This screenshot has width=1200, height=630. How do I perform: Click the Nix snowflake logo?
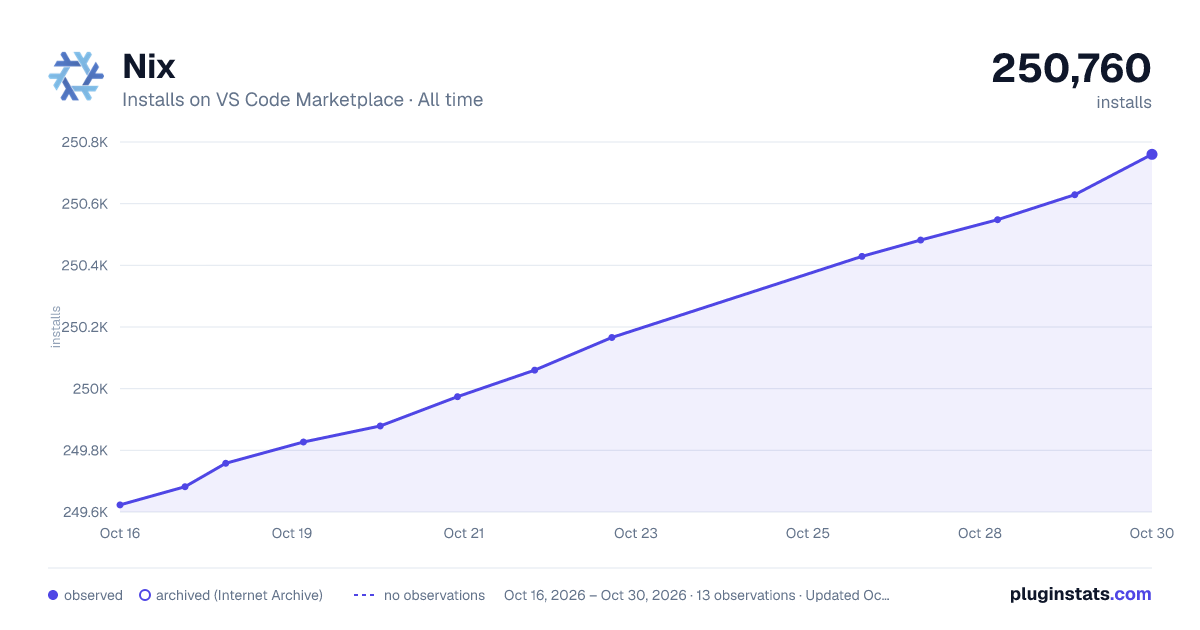pos(76,76)
